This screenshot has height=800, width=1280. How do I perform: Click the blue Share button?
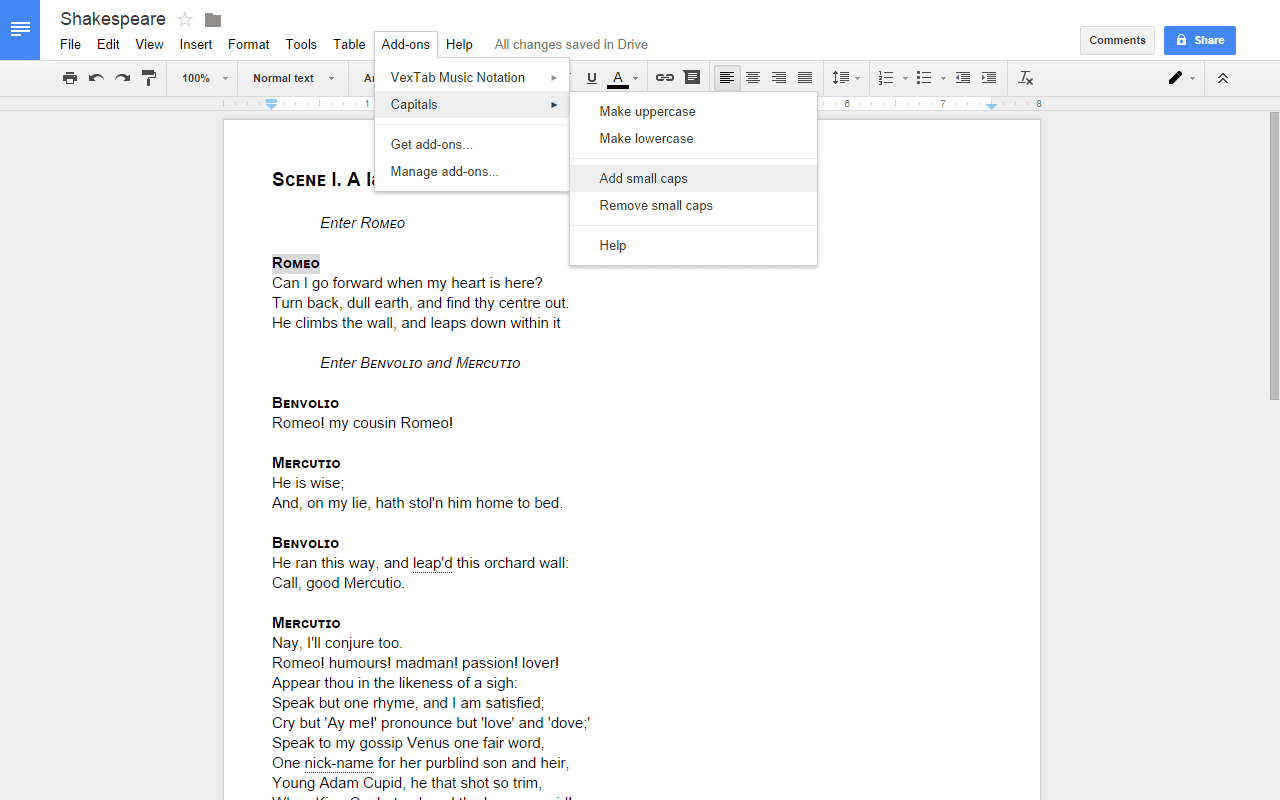1200,40
